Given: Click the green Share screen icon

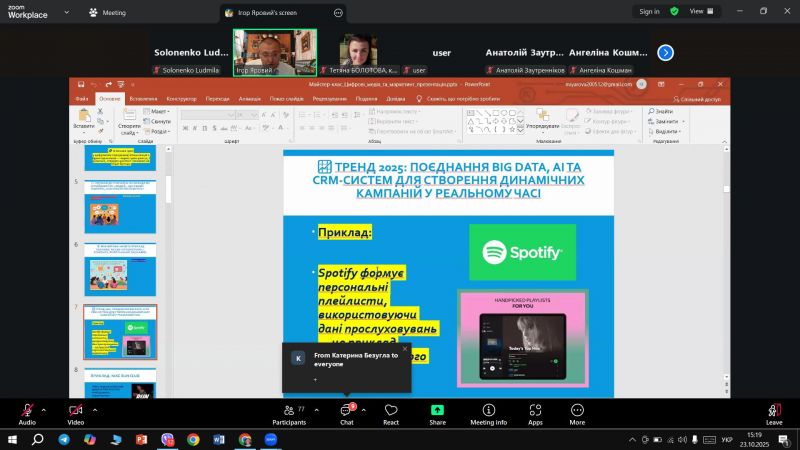Looking at the screenshot, I should coord(437,410).
